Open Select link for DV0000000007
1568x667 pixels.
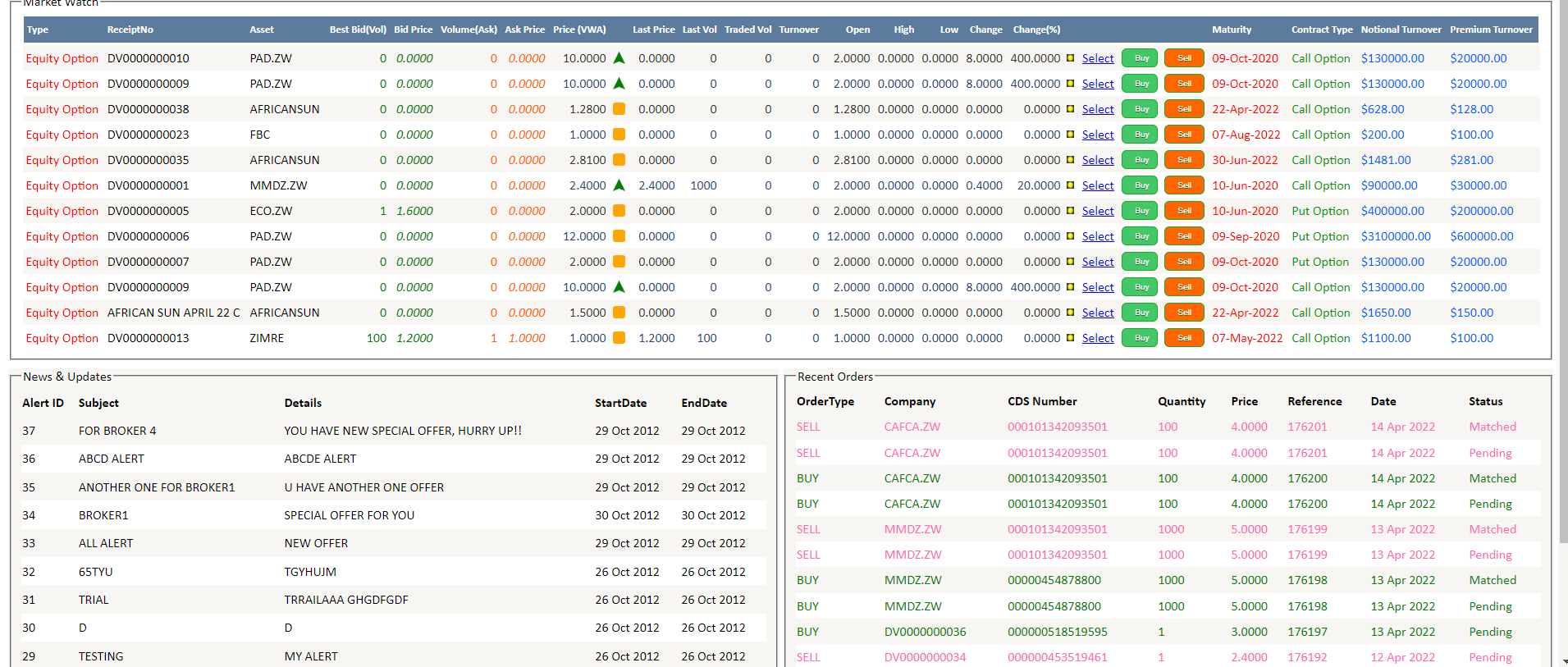[x=1097, y=262]
